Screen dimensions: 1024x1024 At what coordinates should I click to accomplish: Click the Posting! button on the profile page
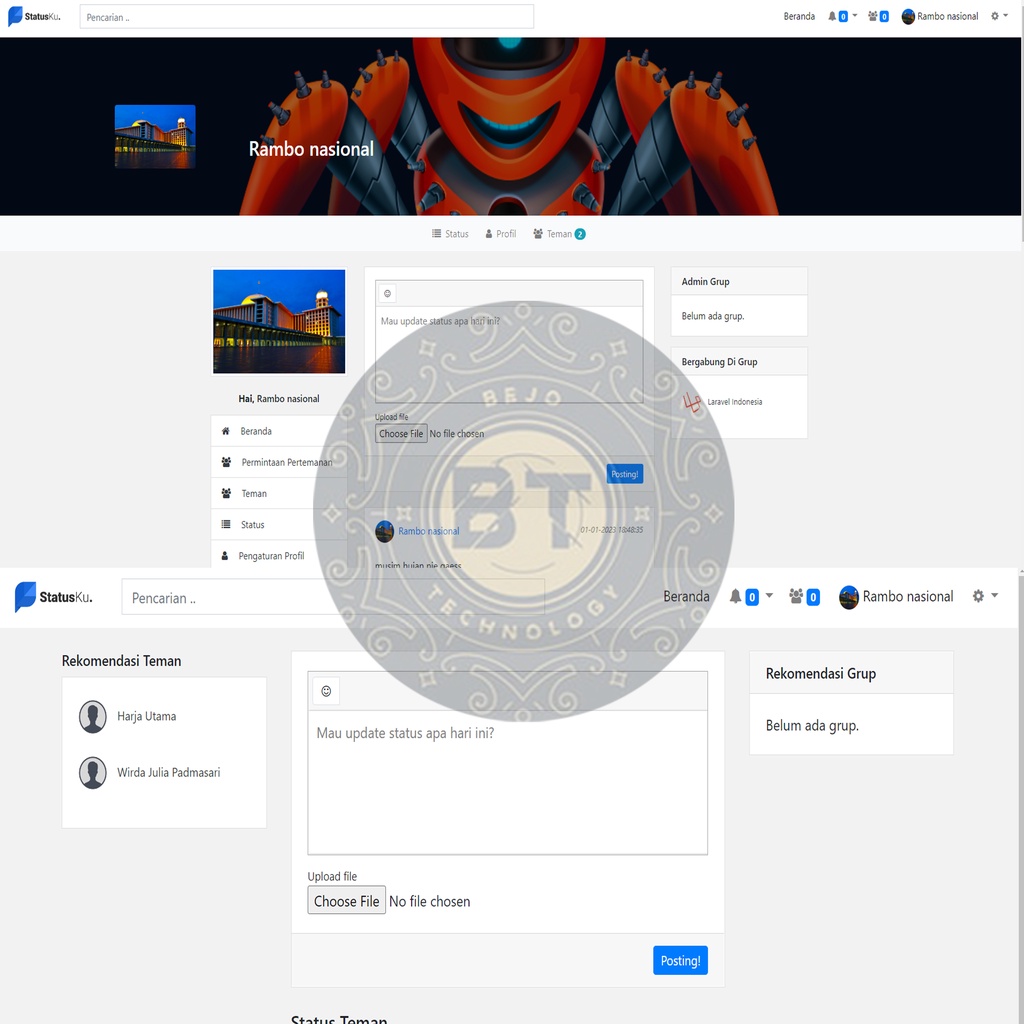coord(624,474)
